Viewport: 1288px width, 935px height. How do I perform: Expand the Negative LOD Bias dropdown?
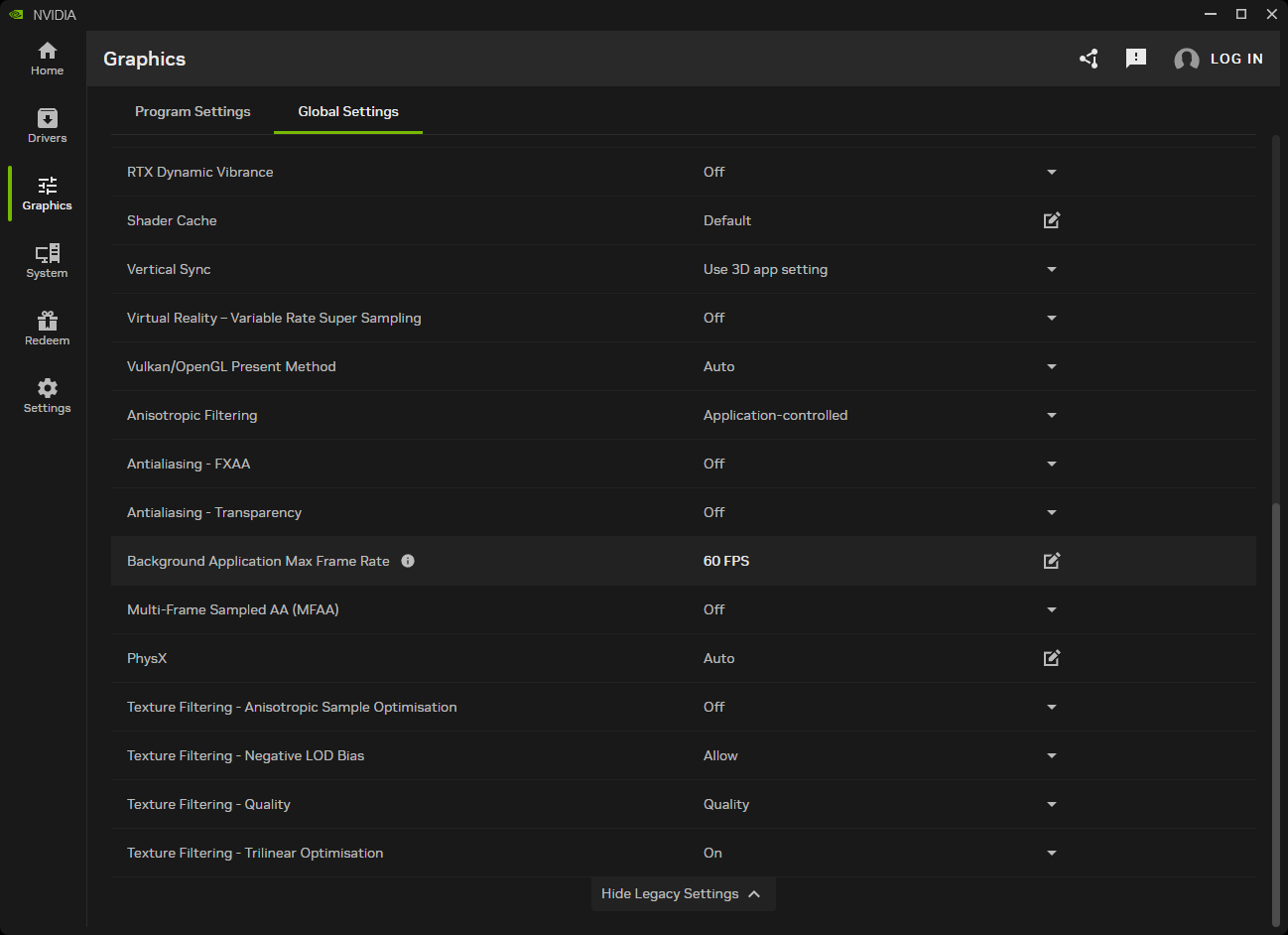pos(1052,755)
